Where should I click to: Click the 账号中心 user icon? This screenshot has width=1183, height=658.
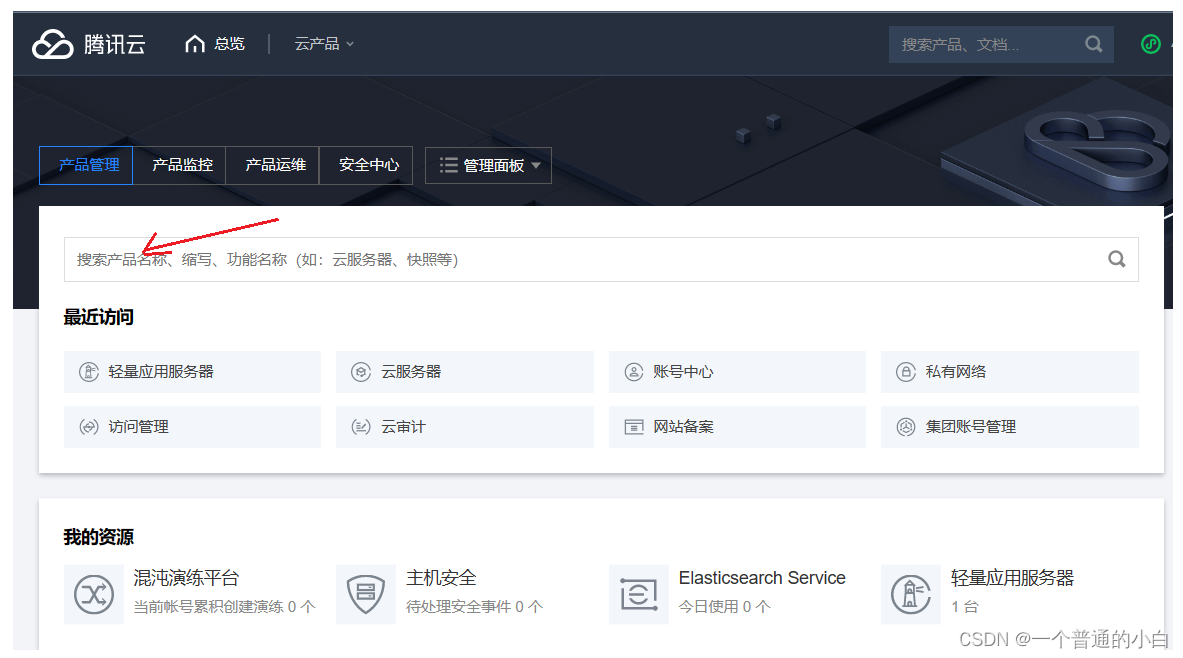click(634, 372)
